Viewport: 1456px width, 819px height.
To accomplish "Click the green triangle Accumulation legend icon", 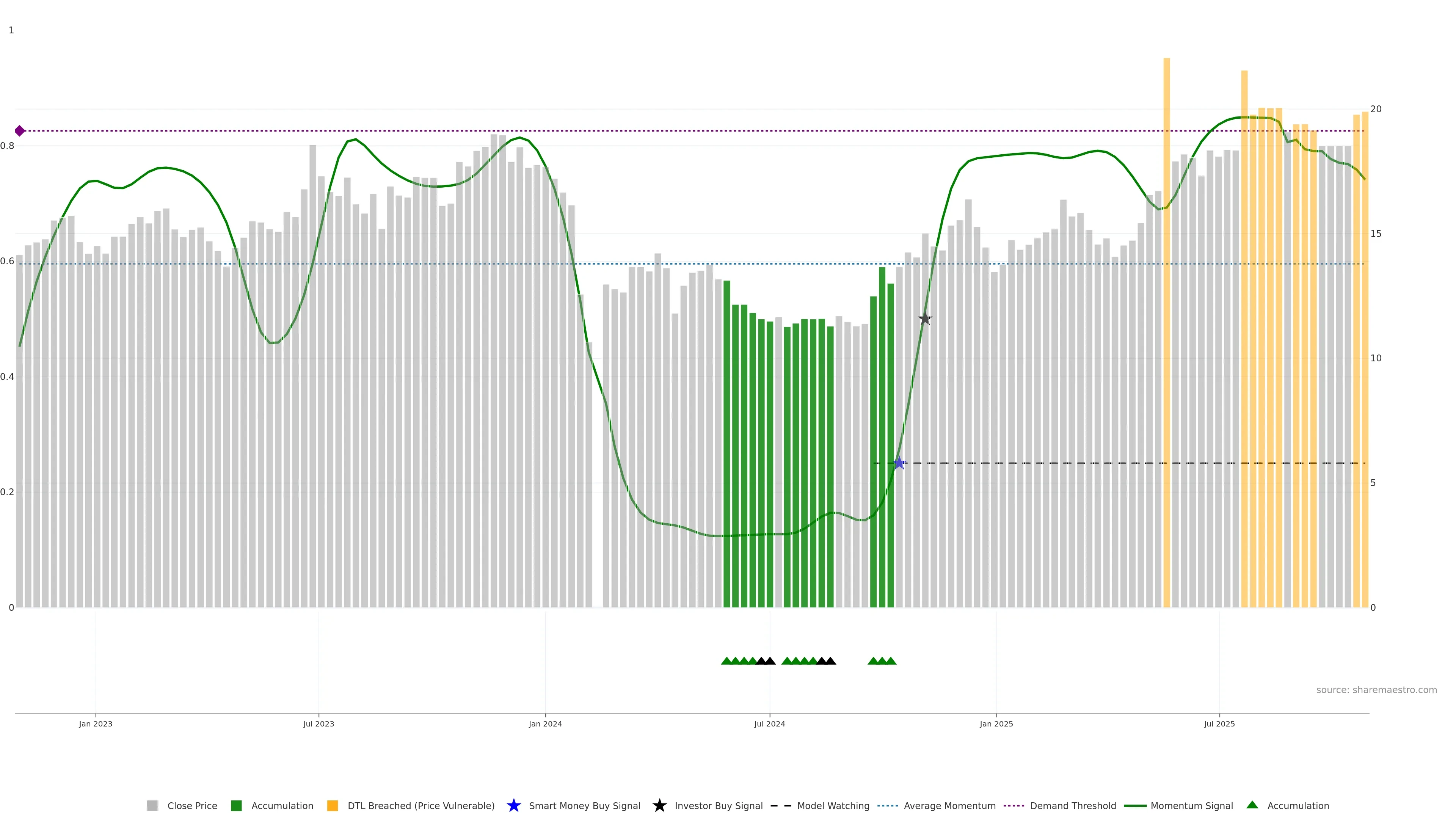I will tap(1252, 805).
